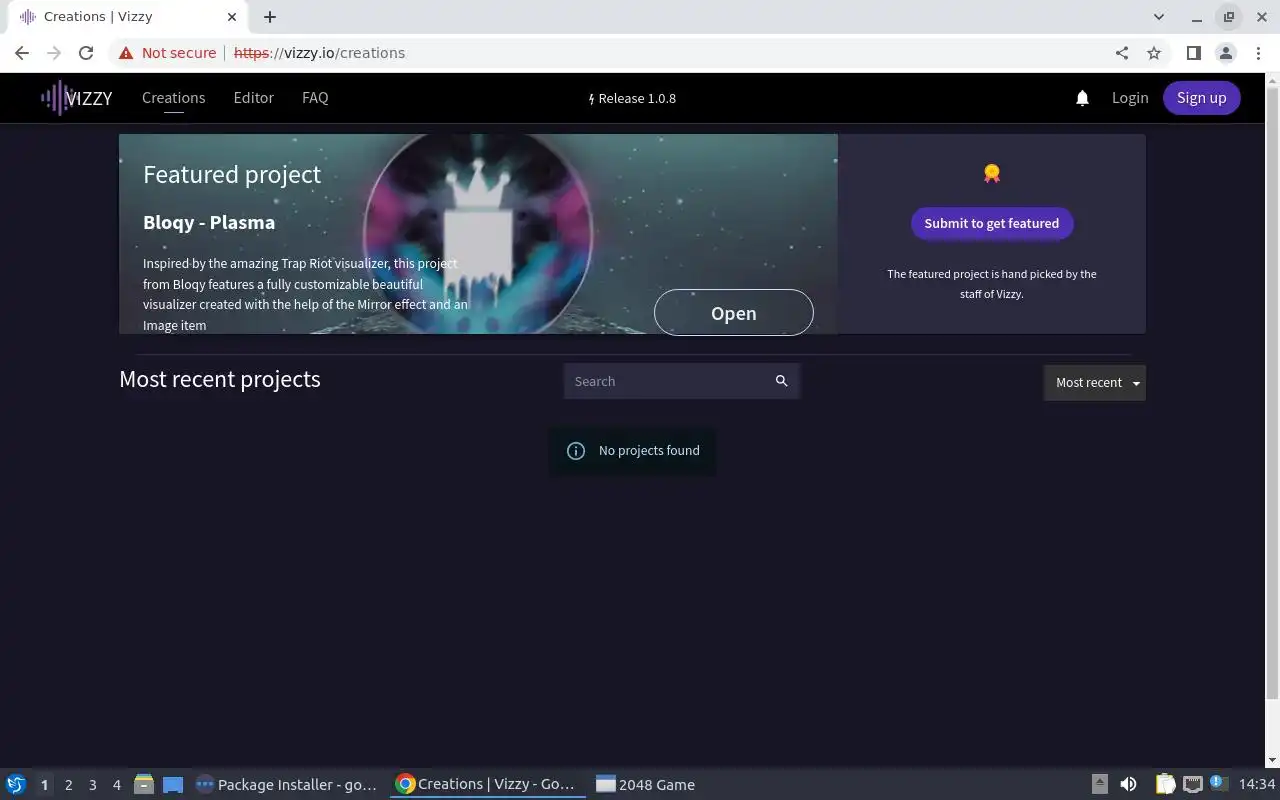Image resolution: width=1280 pixels, height=800 pixels.
Task: Open the featured Bloqy - Plasma project
Action: [733, 313]
